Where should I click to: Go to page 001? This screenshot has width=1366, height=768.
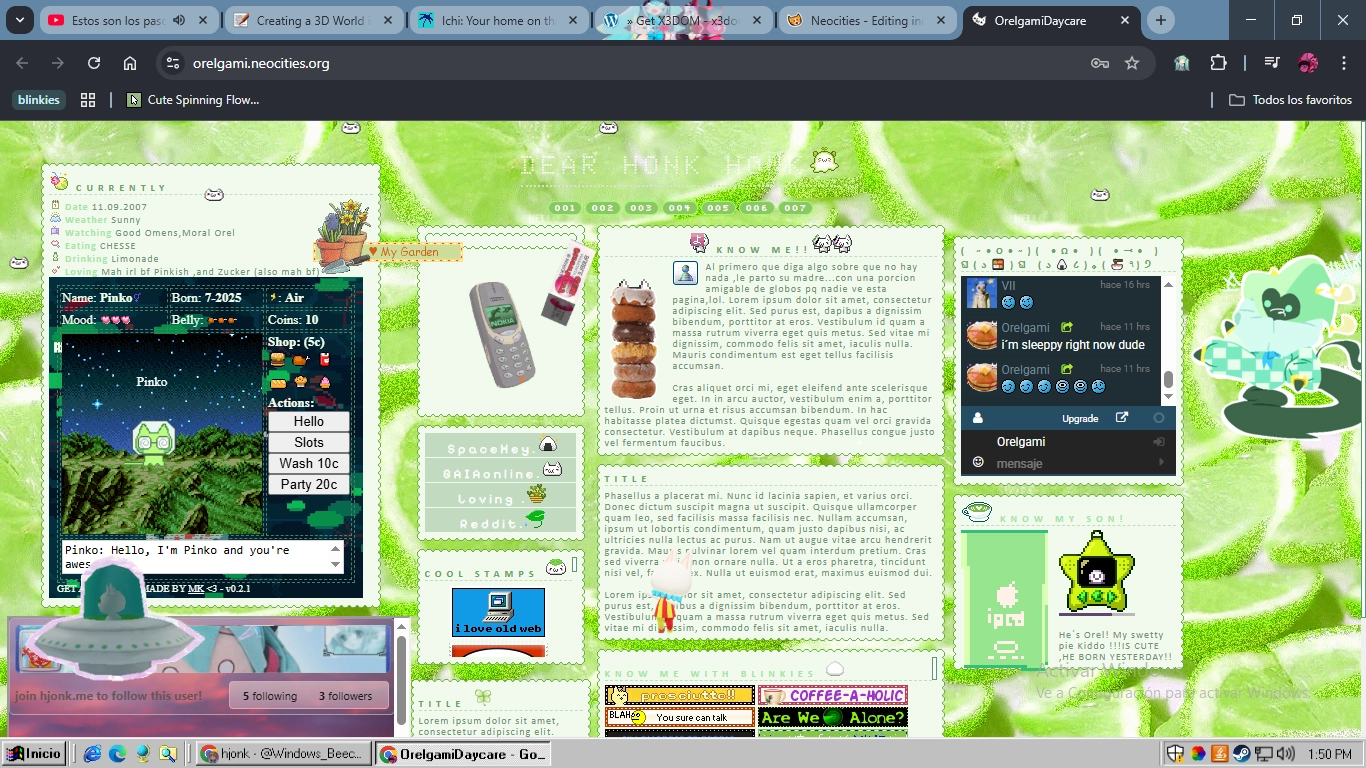[565, 208]
